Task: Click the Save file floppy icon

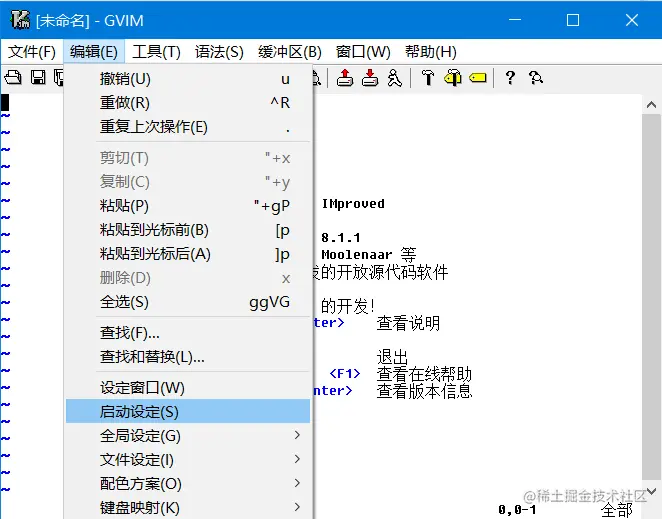Action: click(38, 78)
